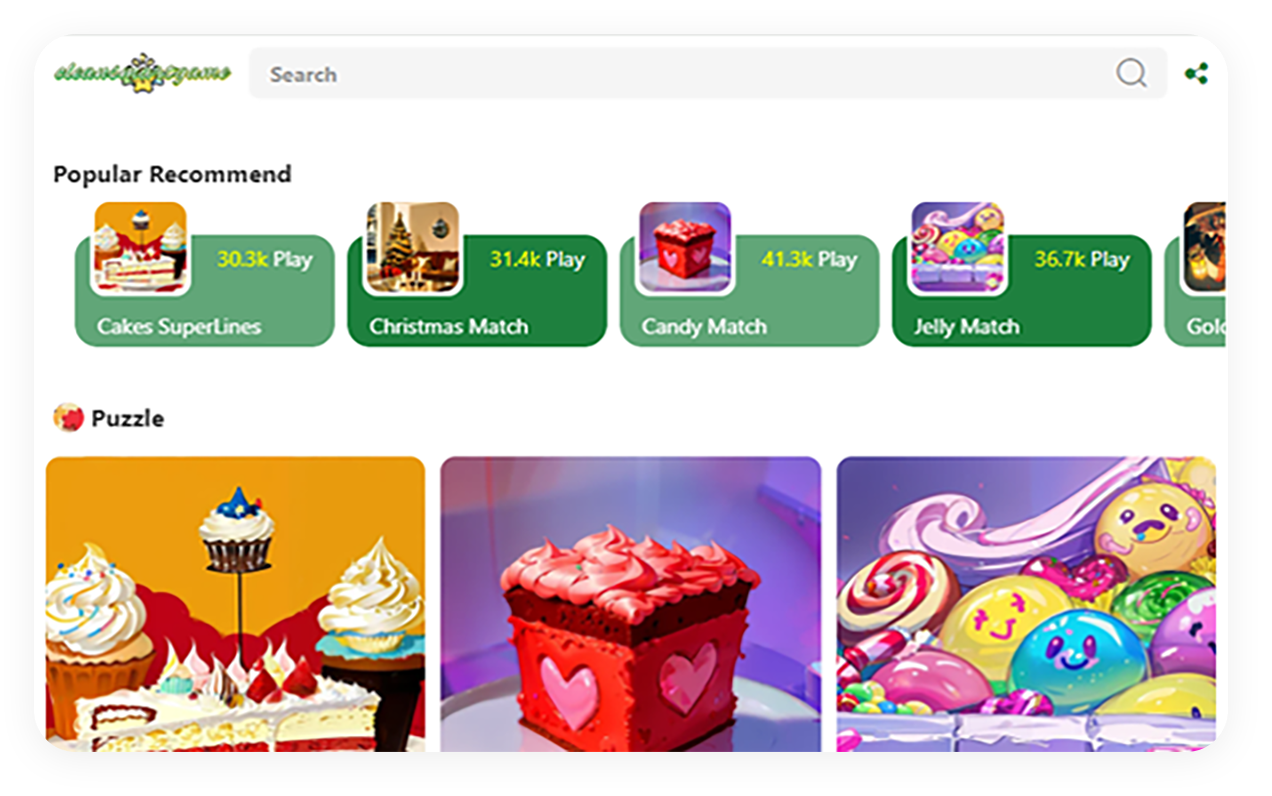Open the large cupcakes puzzle thumbnail
The height and width of the screenshot is (796, 1272).
(236, 604)
